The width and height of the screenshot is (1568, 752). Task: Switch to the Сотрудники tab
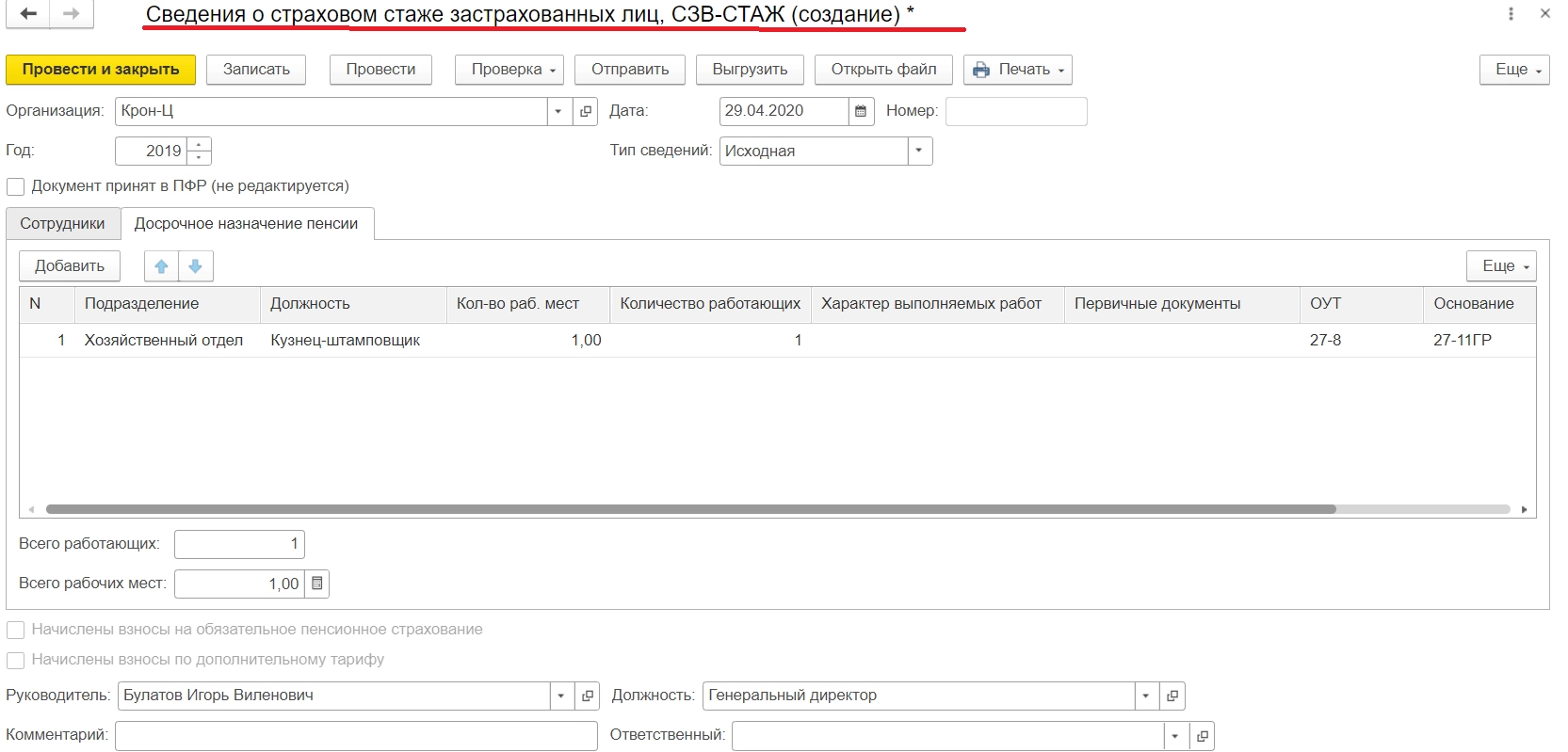tap(63, 224)
